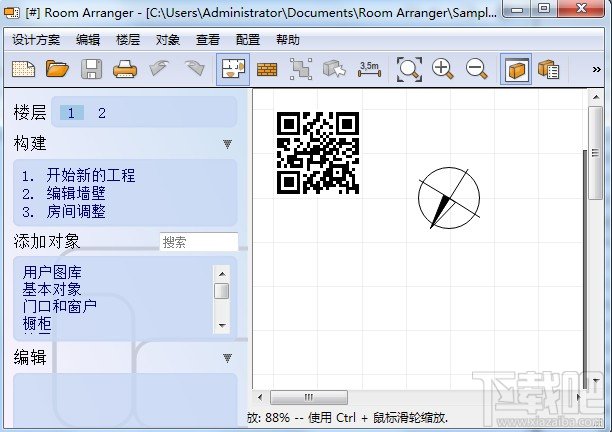Click the Redo arrow icon
Screen dimensions: 612x432
click(x=195, y=69)
